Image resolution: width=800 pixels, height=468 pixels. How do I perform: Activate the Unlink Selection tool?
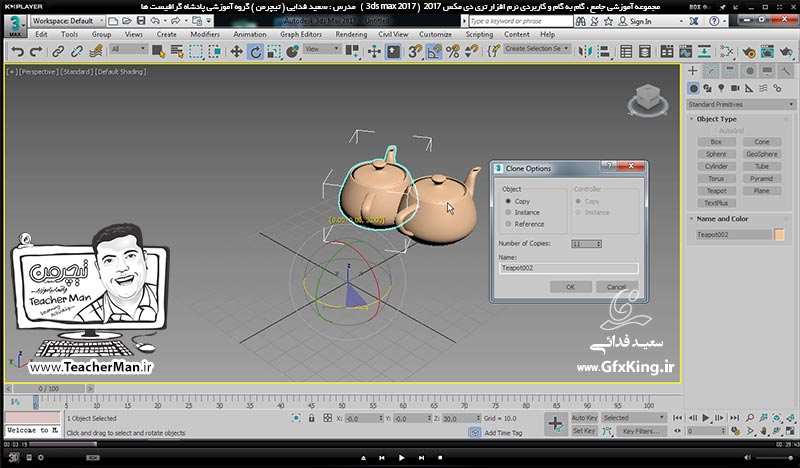click(77, 52)
